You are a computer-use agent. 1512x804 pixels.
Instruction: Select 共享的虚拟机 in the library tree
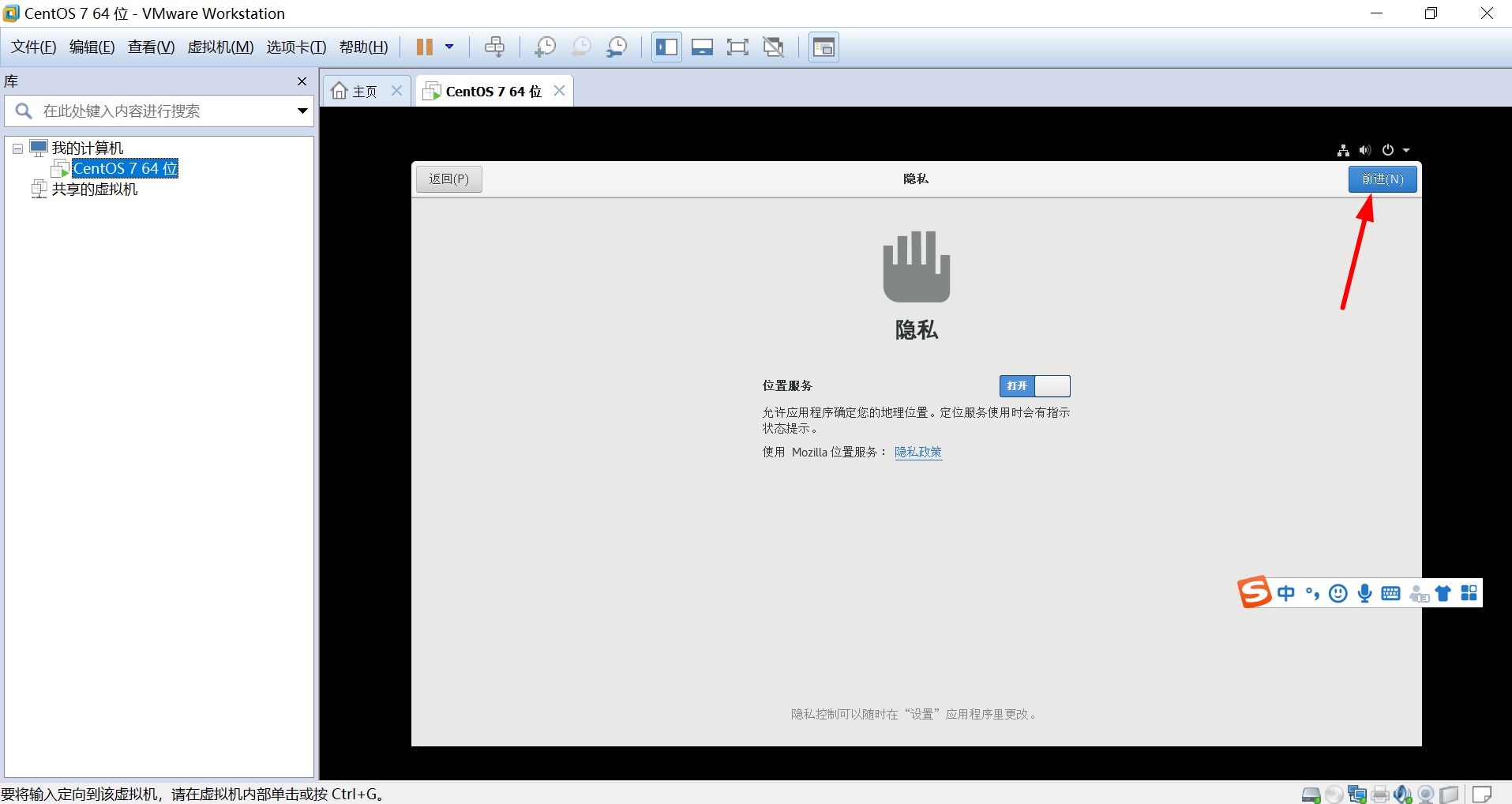[95, 190]
